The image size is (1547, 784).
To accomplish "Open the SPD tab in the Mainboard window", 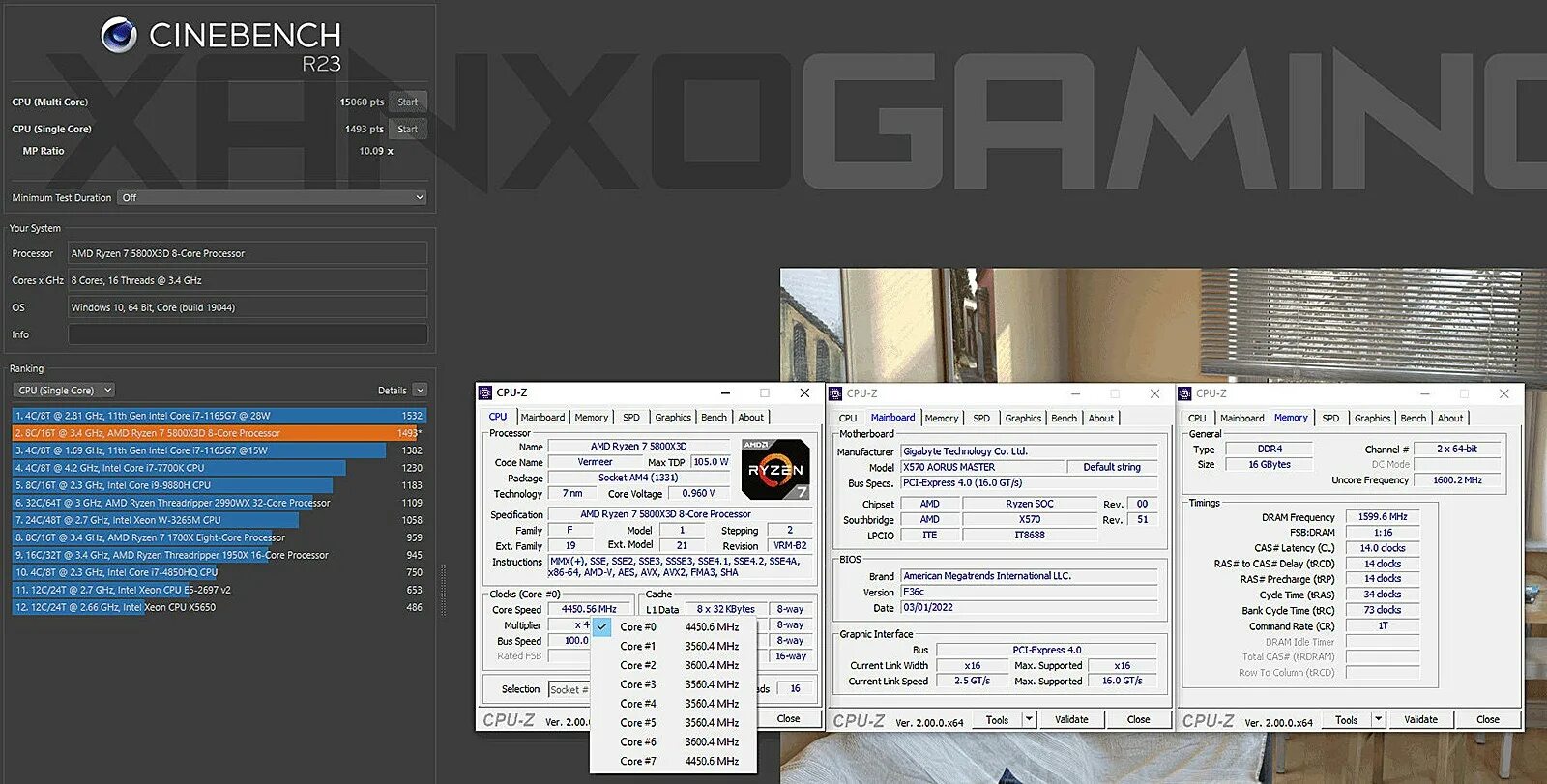I will pos(981,419).
